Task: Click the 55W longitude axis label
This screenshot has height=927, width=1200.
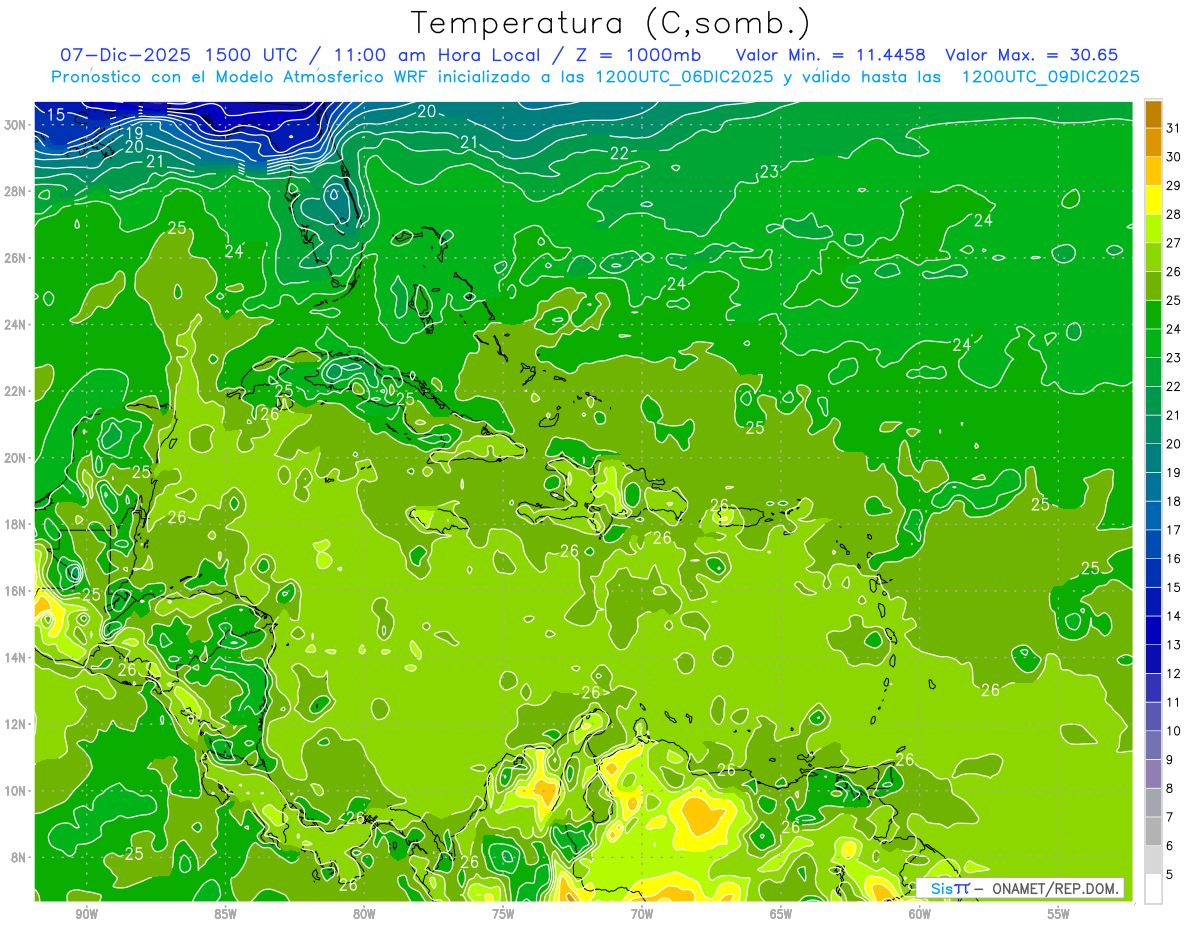Action: [1059, 913]
